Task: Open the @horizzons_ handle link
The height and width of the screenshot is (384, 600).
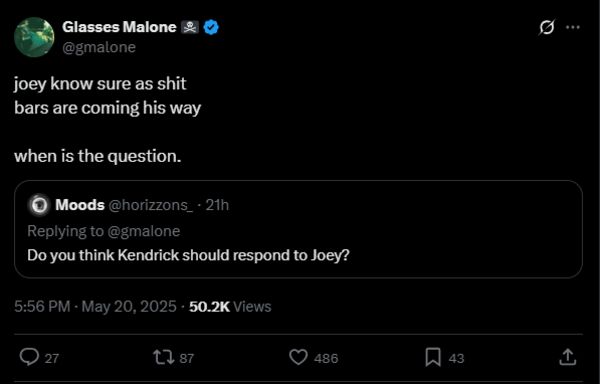Action: 151,205
